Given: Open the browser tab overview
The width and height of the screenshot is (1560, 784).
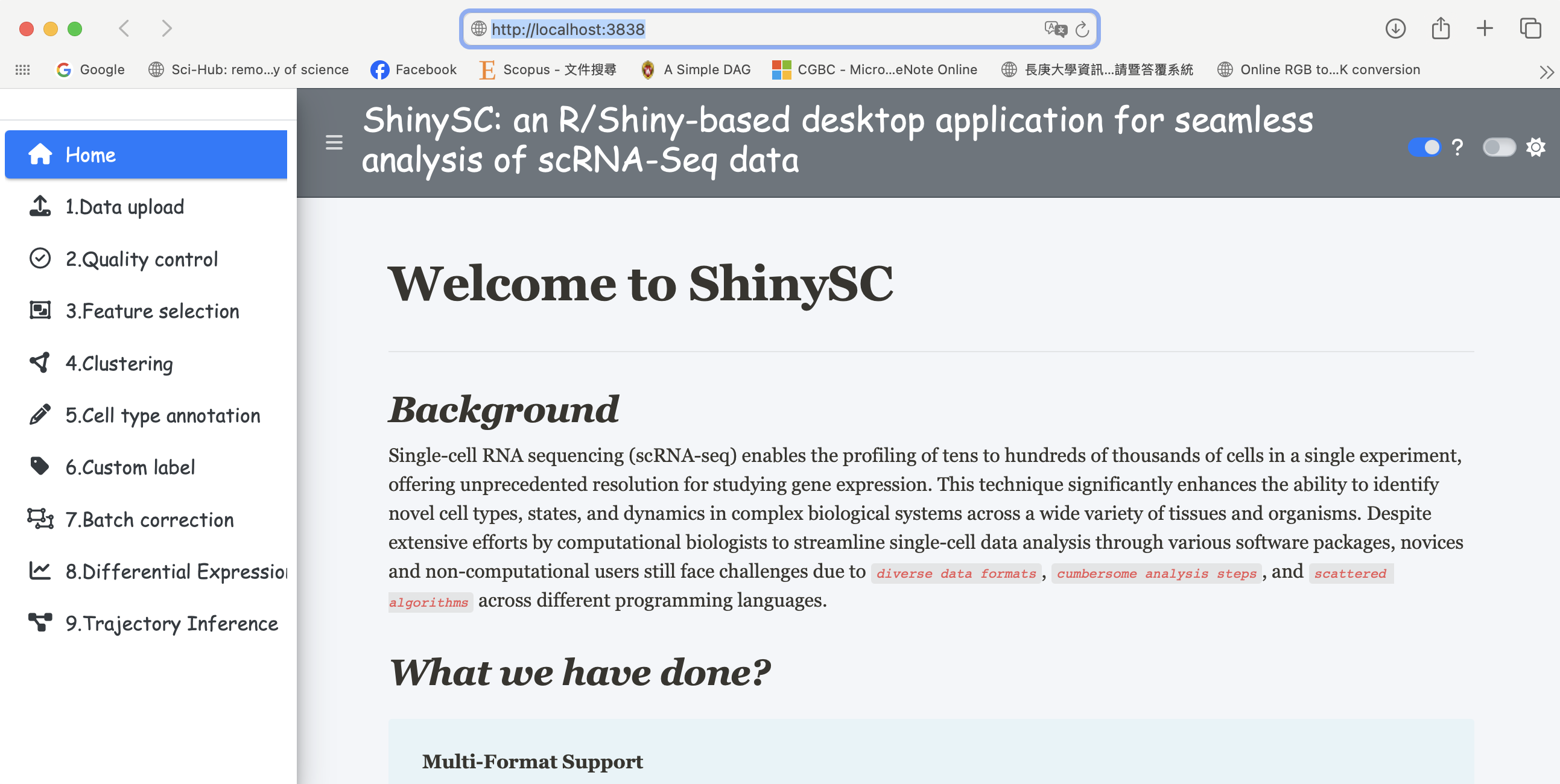Looking at the screenshot, I should (x=1530, y=28).
